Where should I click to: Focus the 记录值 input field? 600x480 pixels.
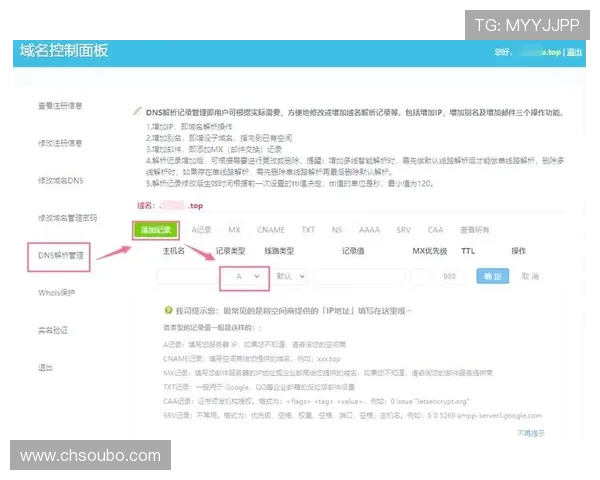tap(359, 276)
